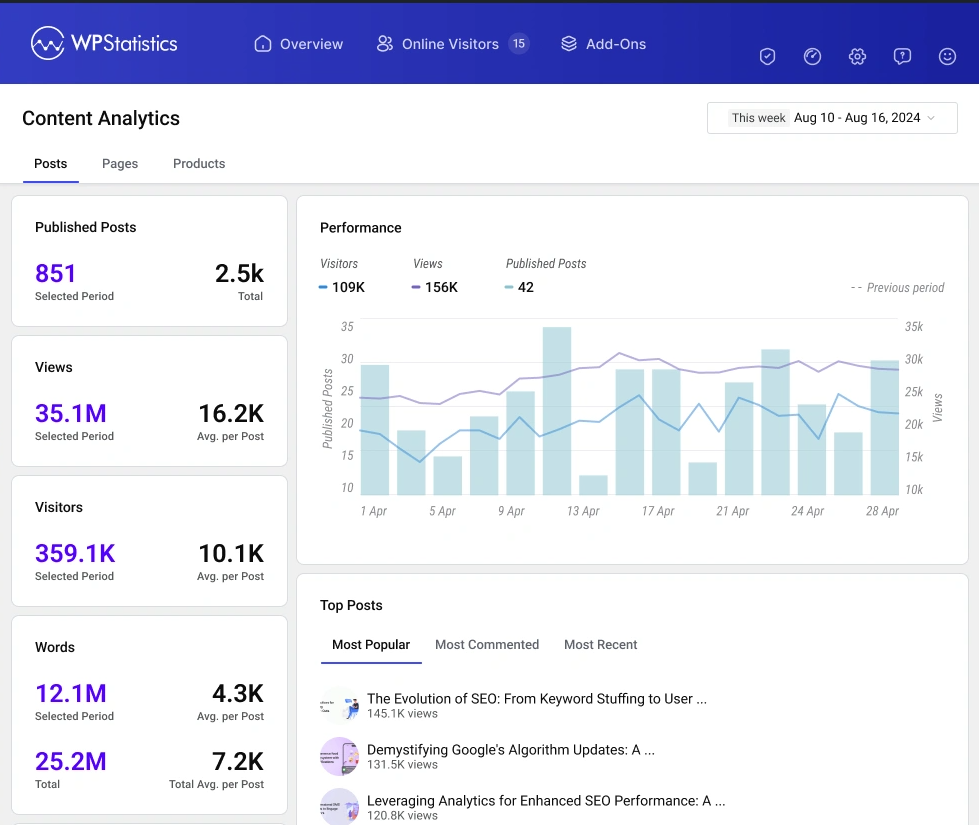This screenshot has width=979, height=825.
Task: Open Demystifying Google's Algorithm Updates post
Action: click(x=511, y=750)
